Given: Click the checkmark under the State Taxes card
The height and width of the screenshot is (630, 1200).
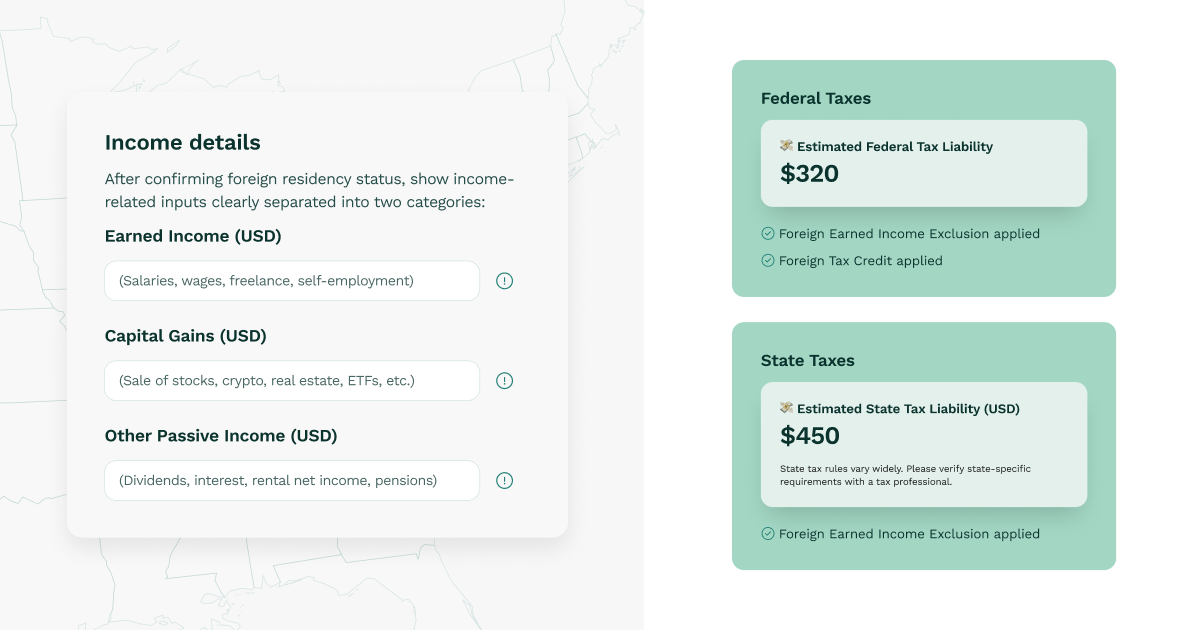Looking at the screenshot, I should click(767, 534).
